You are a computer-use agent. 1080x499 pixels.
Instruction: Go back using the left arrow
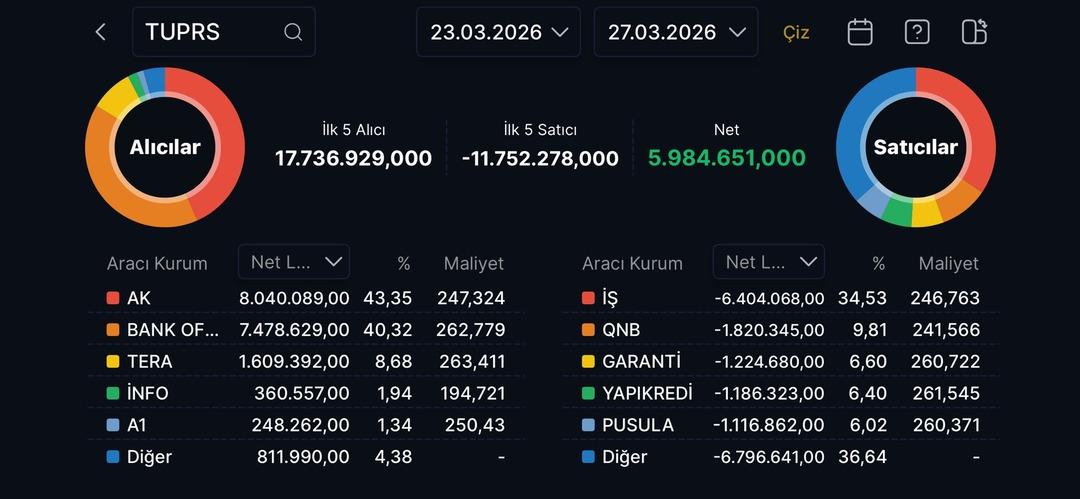click(x=100, y=32)
